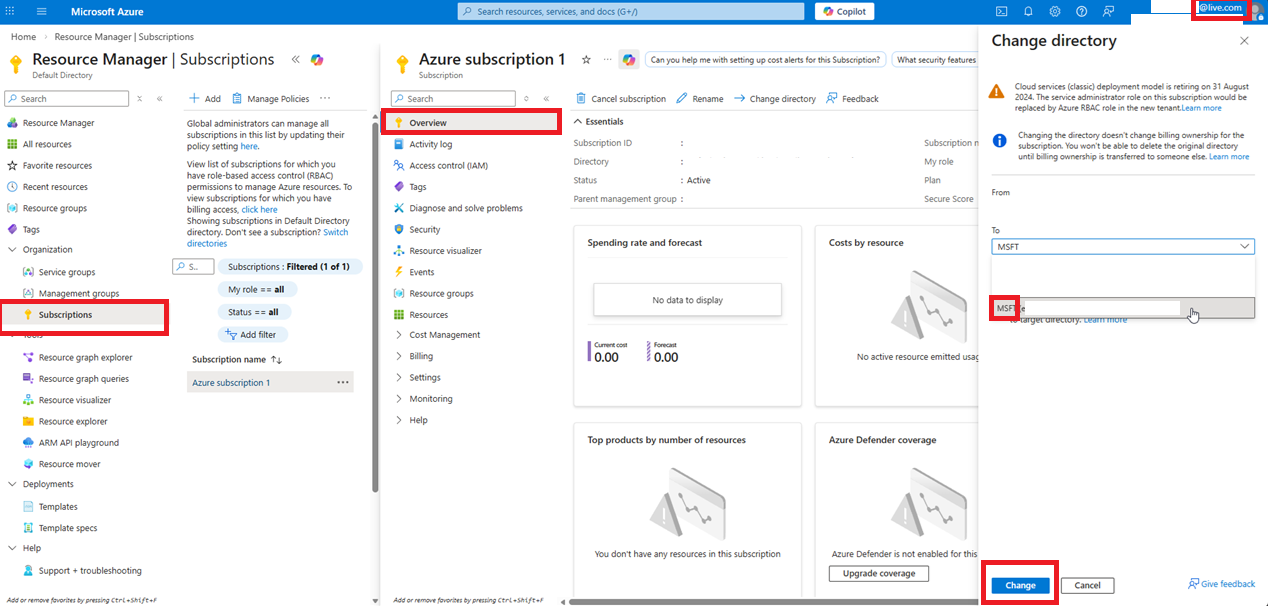Open Access control (IAM)
1268x606 pixels.
(x=448, y=166)
